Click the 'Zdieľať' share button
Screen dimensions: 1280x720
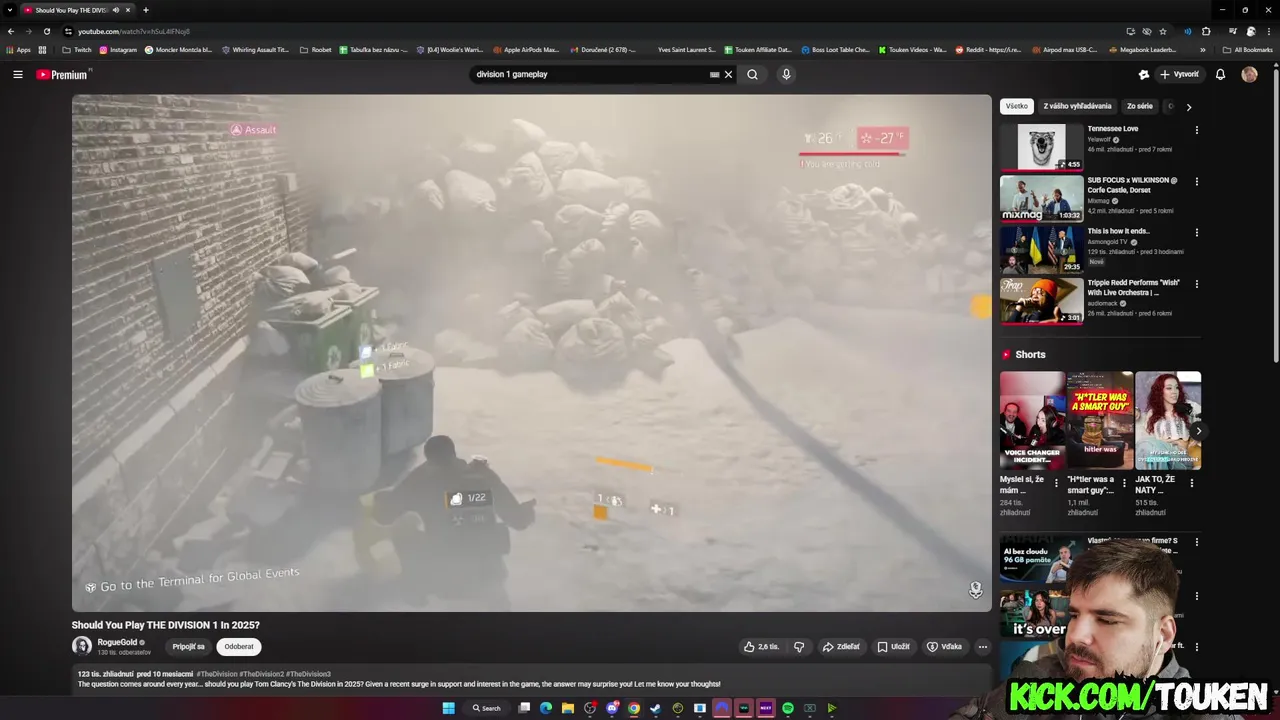coord(841,647)
